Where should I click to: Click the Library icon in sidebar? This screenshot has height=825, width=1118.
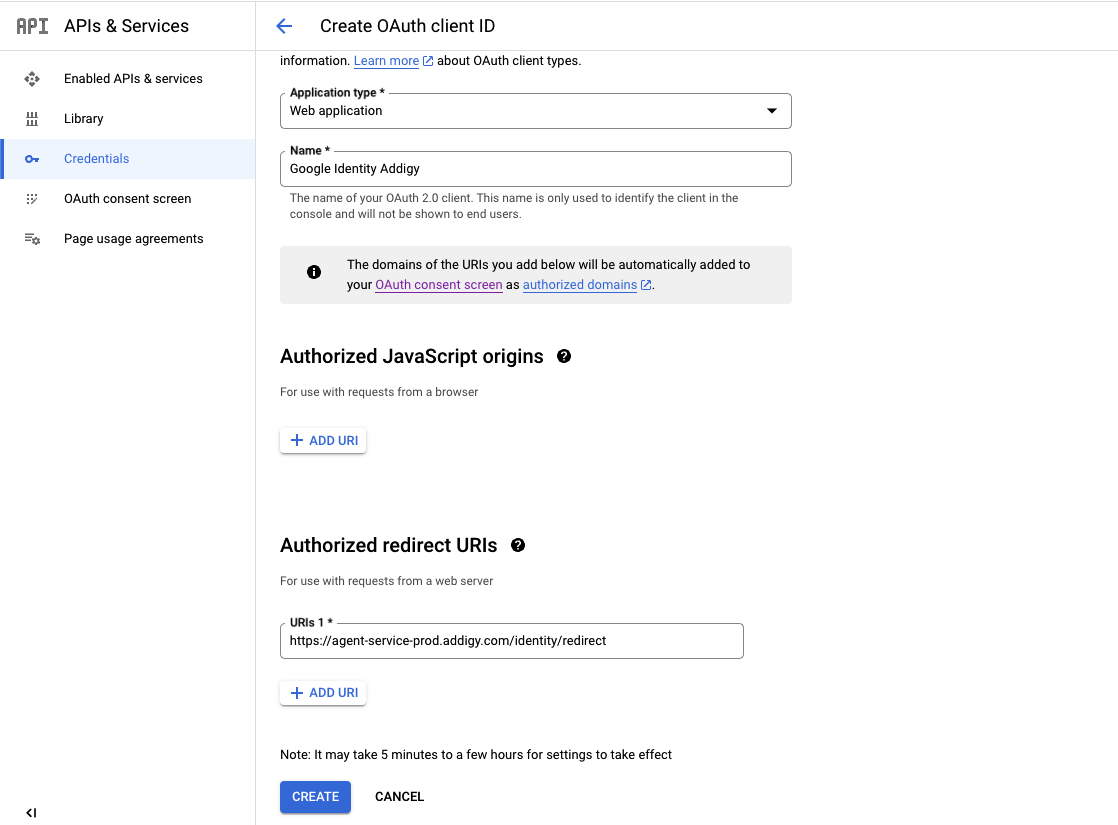32,119
